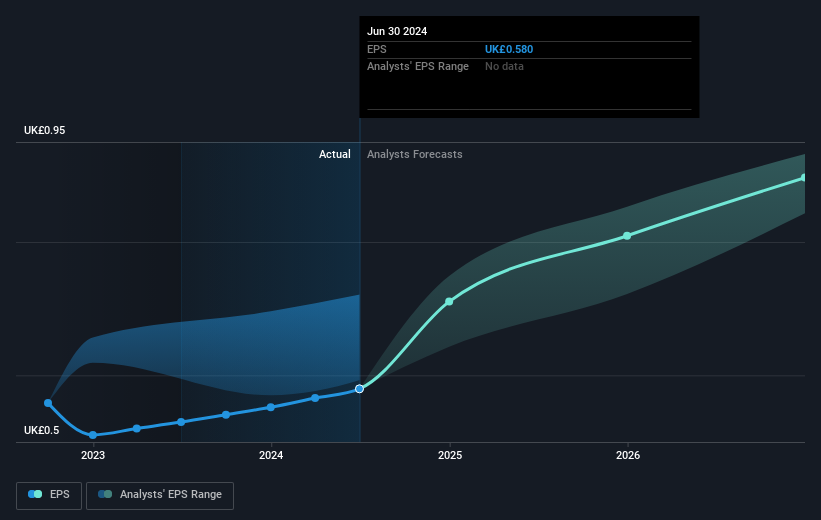Click the EPS legend color icon
The height and width of the screenshot is (520, 821).
point(35,494)
